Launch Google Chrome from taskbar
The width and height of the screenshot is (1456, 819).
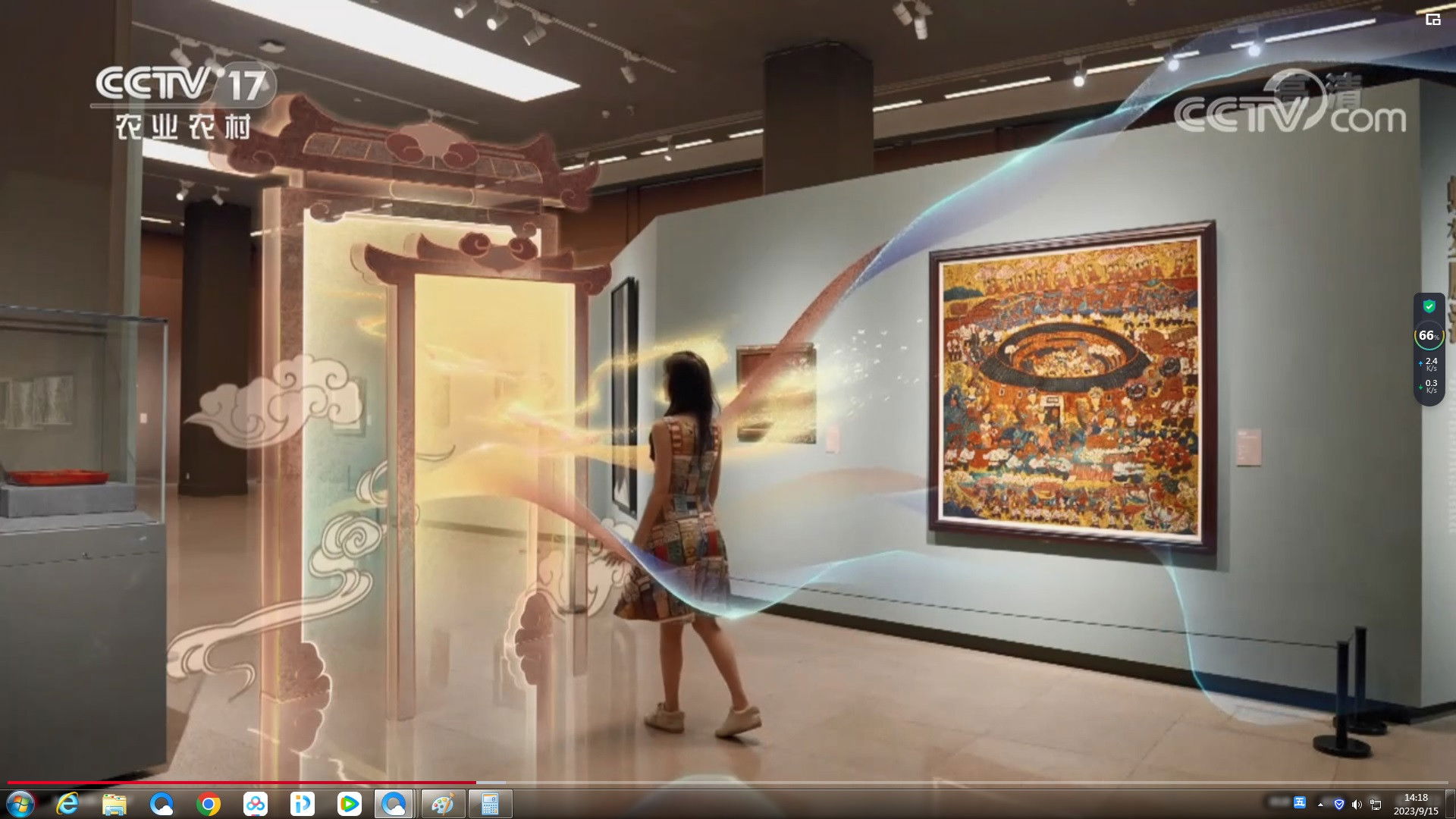209,804
